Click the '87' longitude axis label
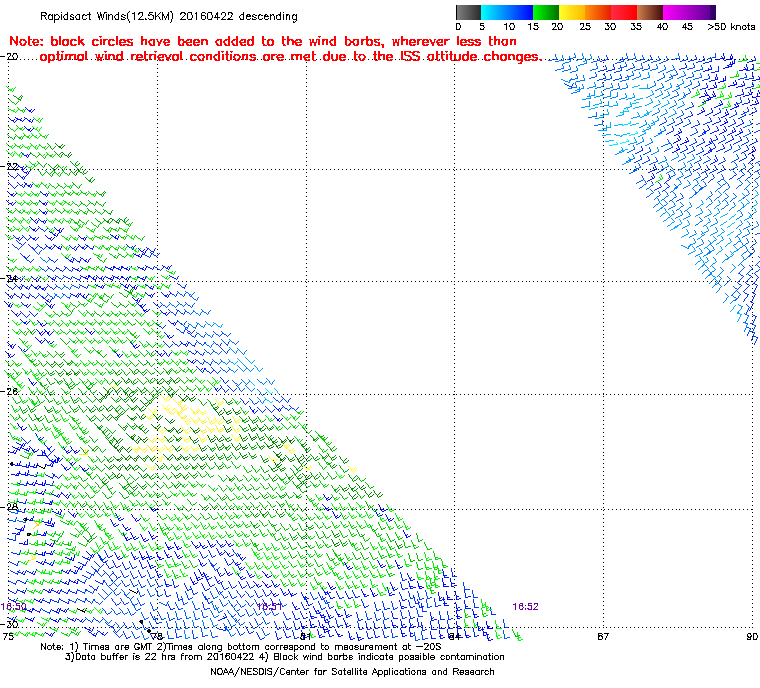Screen dimensions: 760x688 pos(602,637)
